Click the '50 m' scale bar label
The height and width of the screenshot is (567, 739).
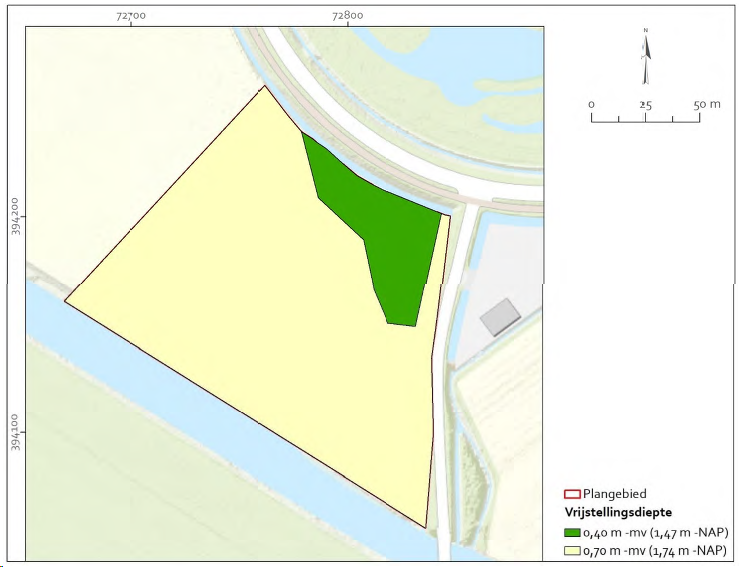tap(707, 104)
